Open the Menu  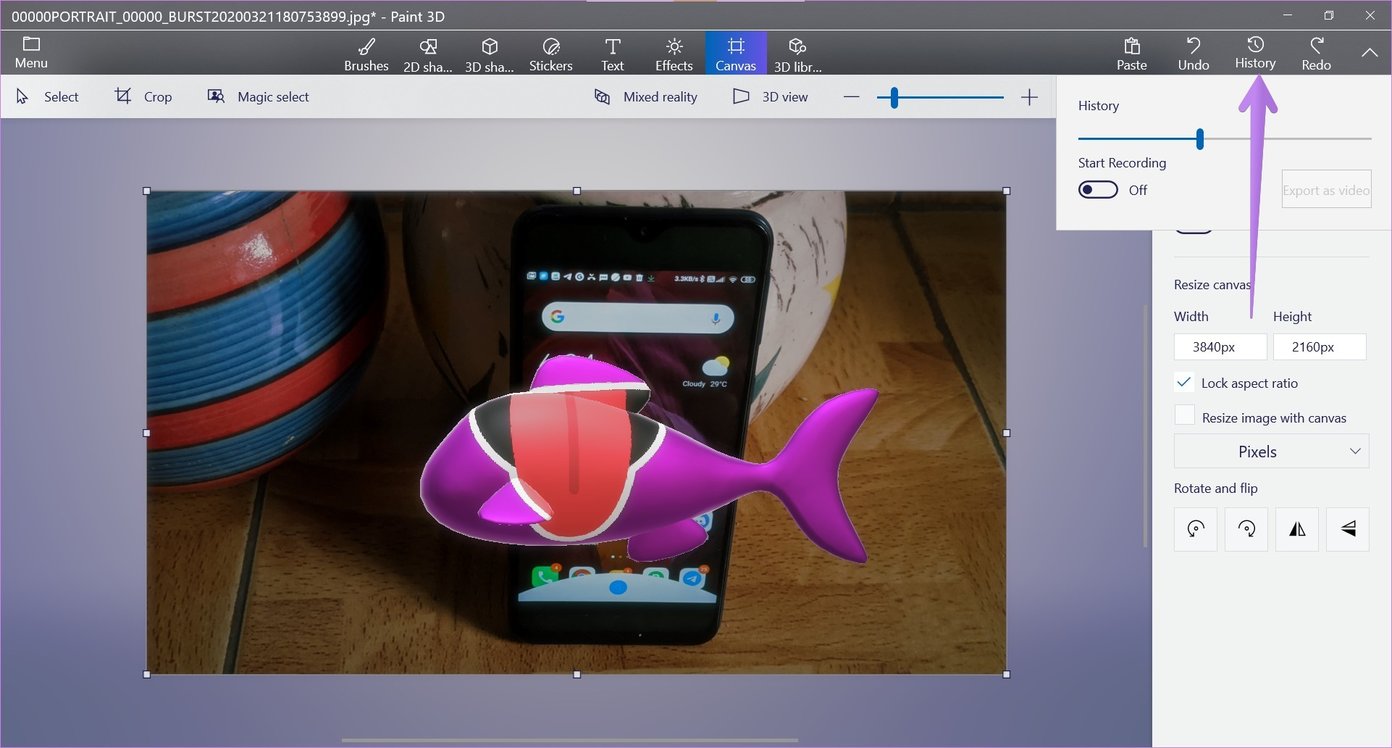click(30, 52)
